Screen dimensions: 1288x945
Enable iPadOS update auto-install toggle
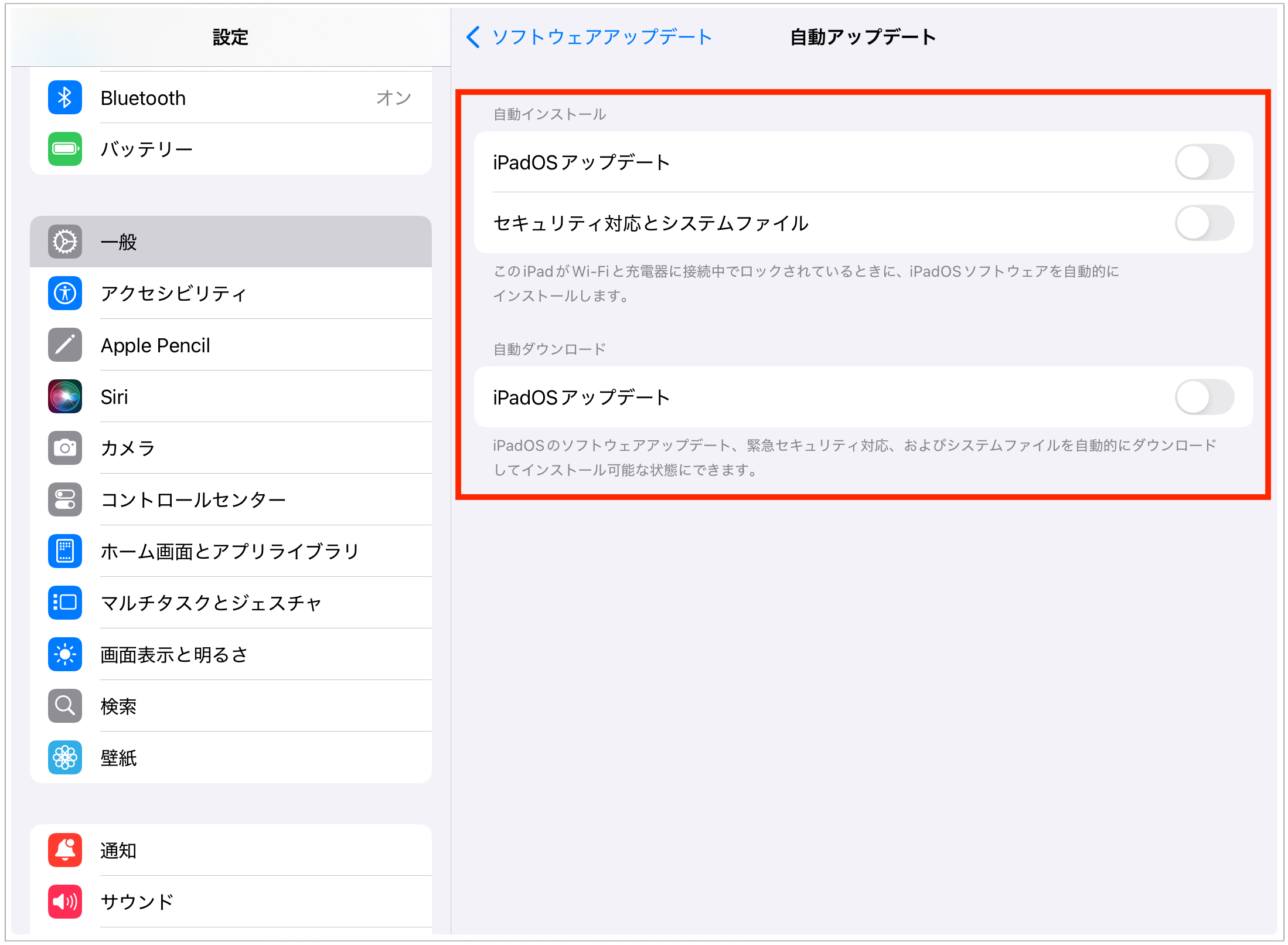coord(1204,162)
